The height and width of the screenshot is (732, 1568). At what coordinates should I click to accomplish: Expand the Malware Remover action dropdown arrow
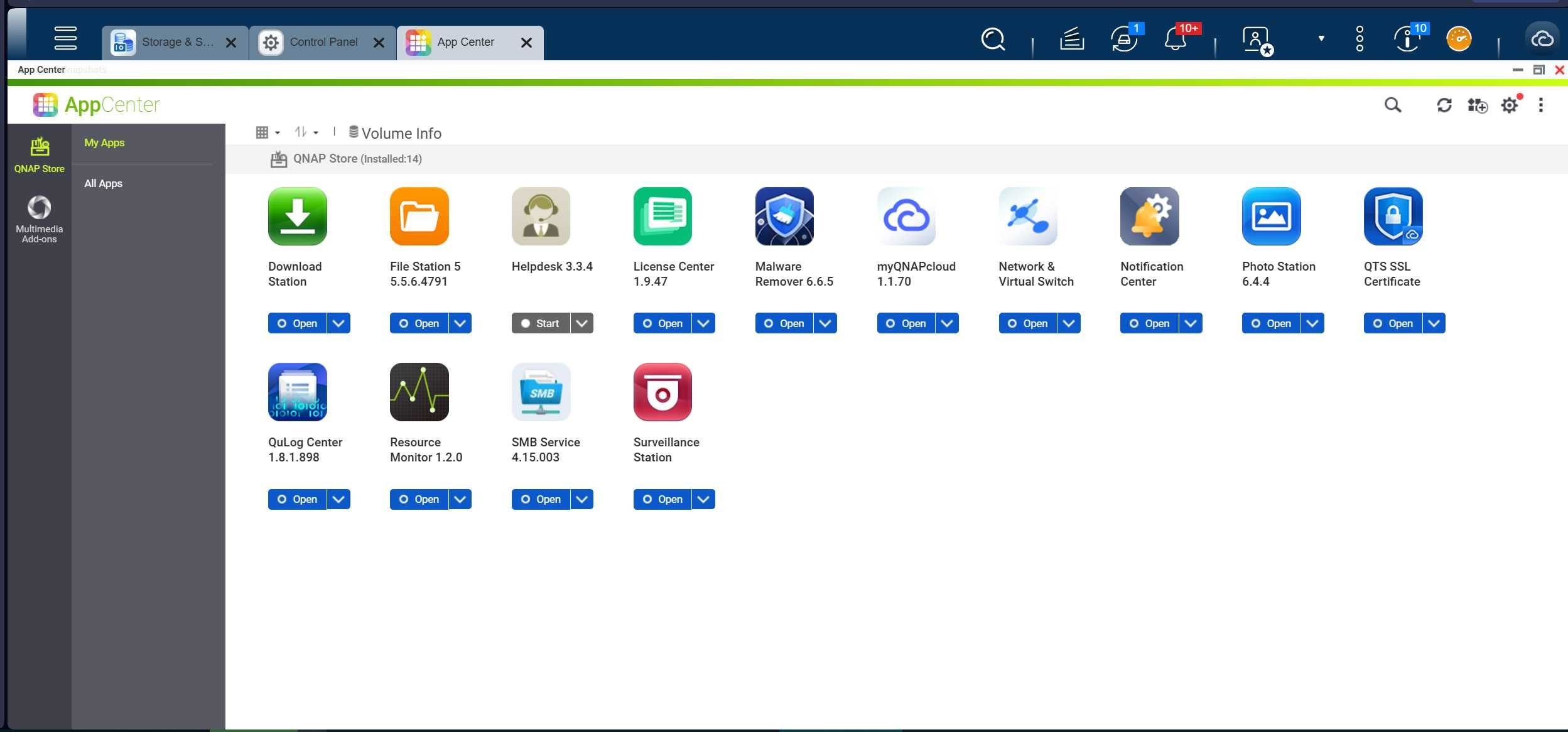click(x=826, y=323)
